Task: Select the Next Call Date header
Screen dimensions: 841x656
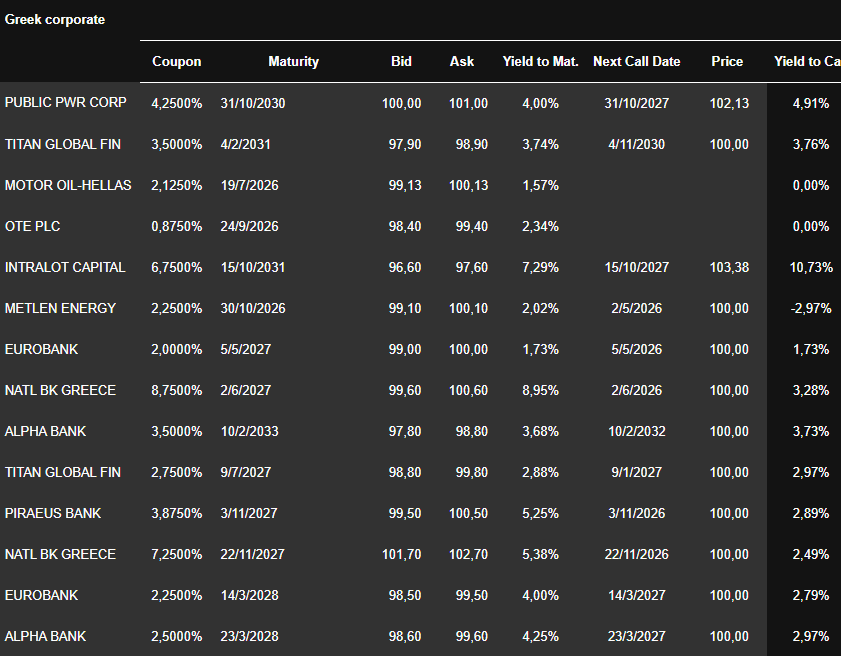Action: point(636,62)
